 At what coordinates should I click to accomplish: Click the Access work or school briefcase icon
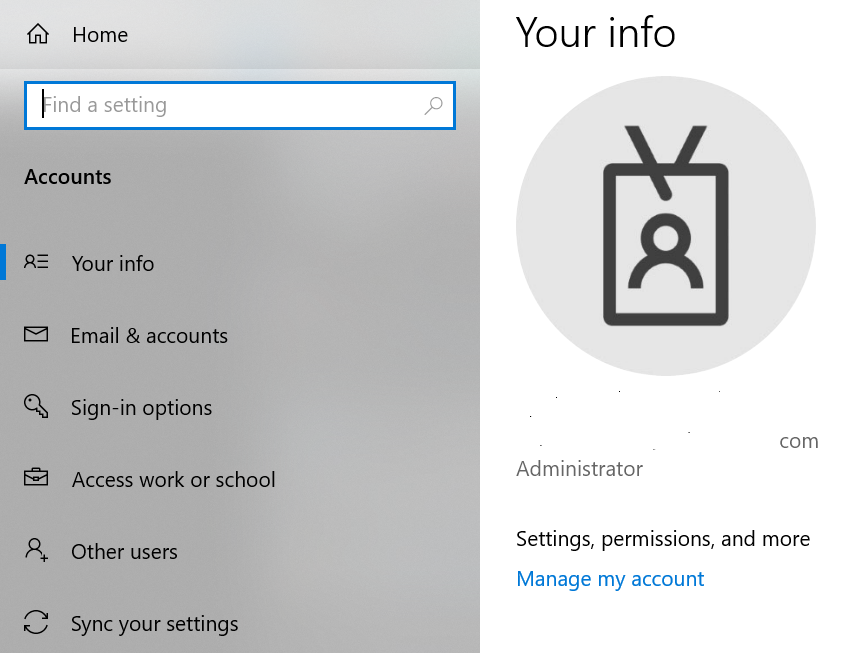point(36,479)
